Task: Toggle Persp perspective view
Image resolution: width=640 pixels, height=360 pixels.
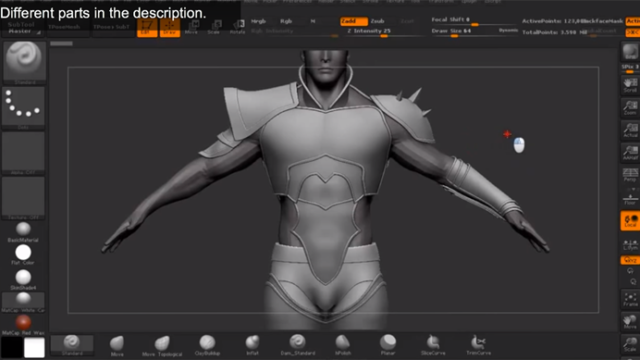Action: [630, 175]
